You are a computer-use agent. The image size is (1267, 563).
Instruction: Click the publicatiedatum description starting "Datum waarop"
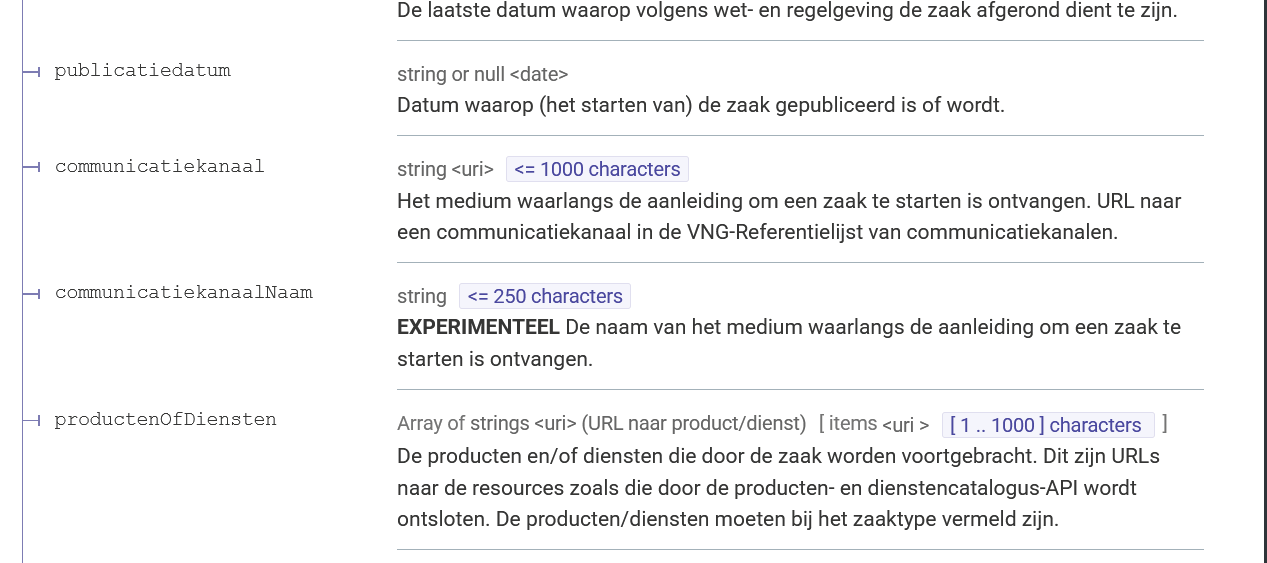click(700, 105)
